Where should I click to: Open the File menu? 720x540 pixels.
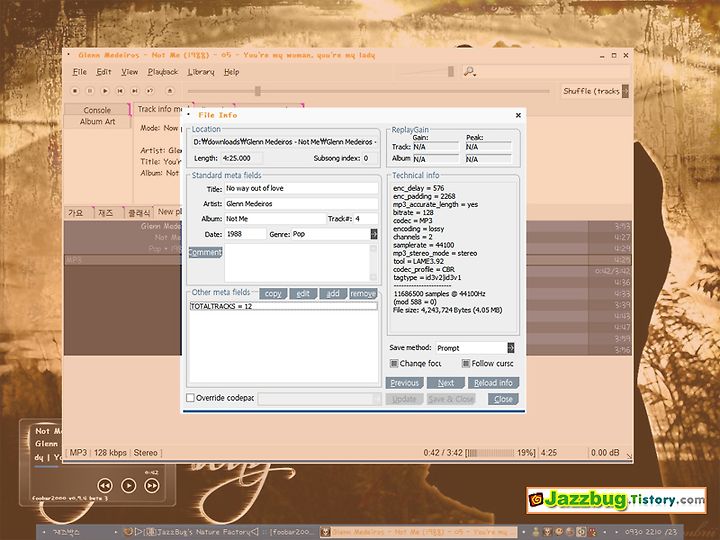80,72
